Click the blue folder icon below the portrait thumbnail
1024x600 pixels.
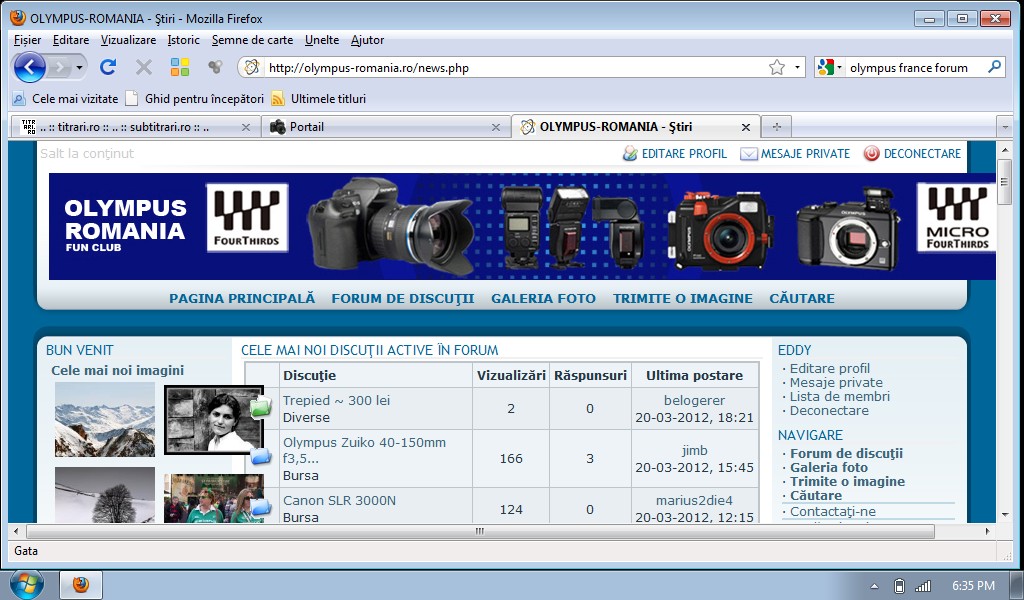[x=261, y=456]
